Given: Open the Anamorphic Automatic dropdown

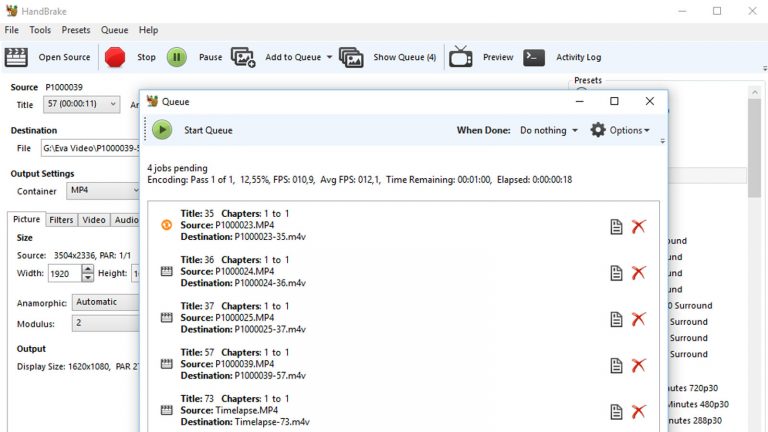Looking at the screenshot, I should tap(106, 302).
